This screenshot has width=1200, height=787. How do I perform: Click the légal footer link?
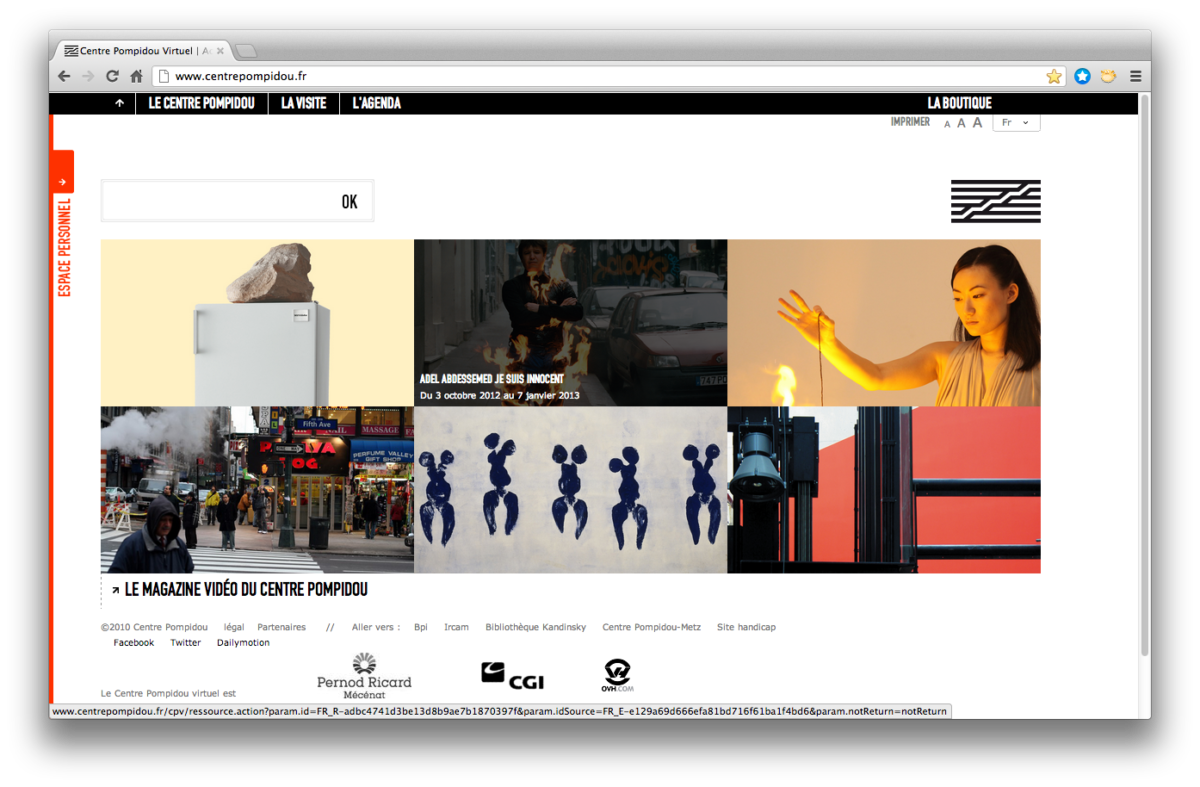234,628
